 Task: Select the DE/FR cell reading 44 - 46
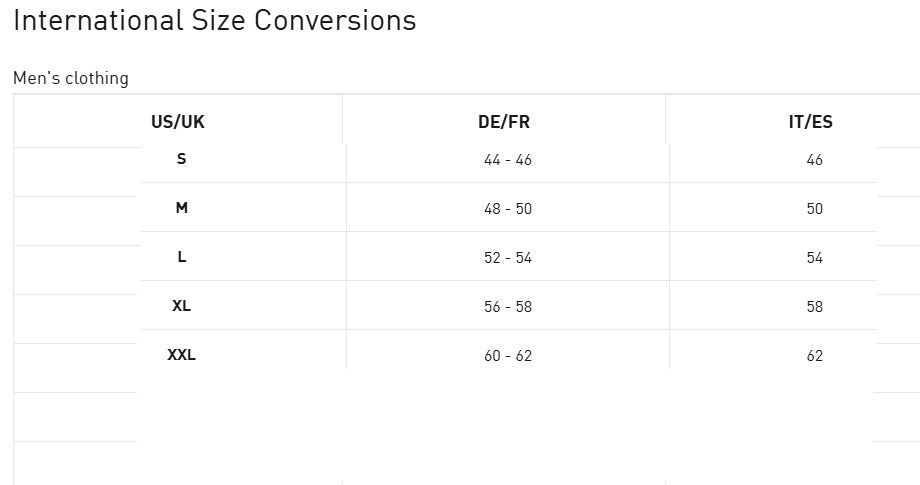pos(508,160)
